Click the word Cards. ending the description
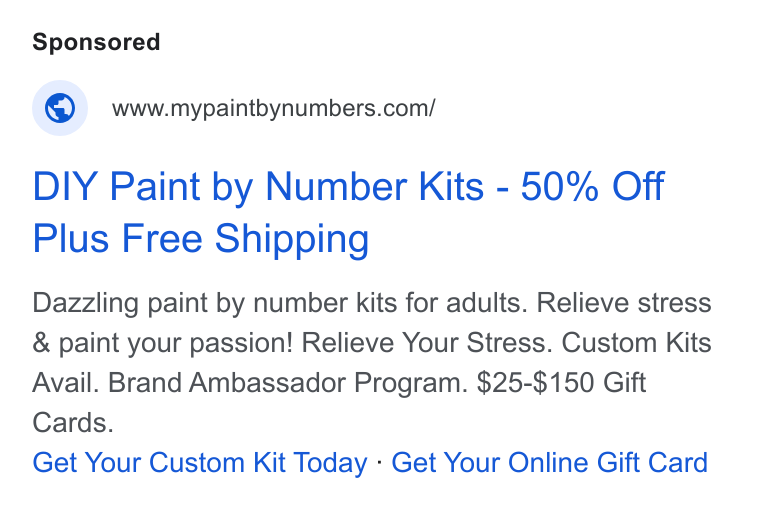 [73, 423]
